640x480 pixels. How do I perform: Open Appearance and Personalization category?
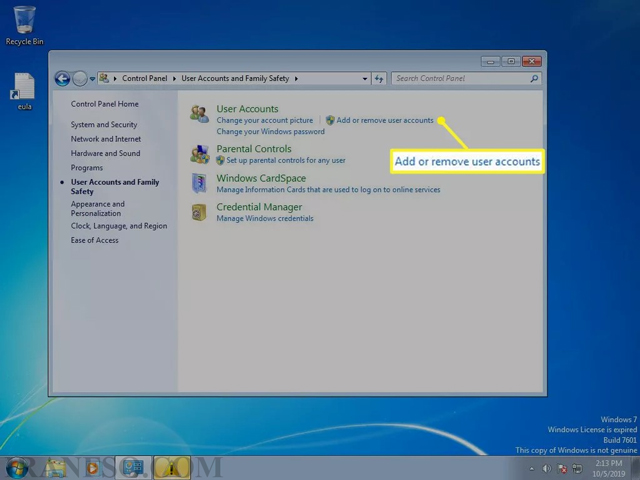coord(98,208)
